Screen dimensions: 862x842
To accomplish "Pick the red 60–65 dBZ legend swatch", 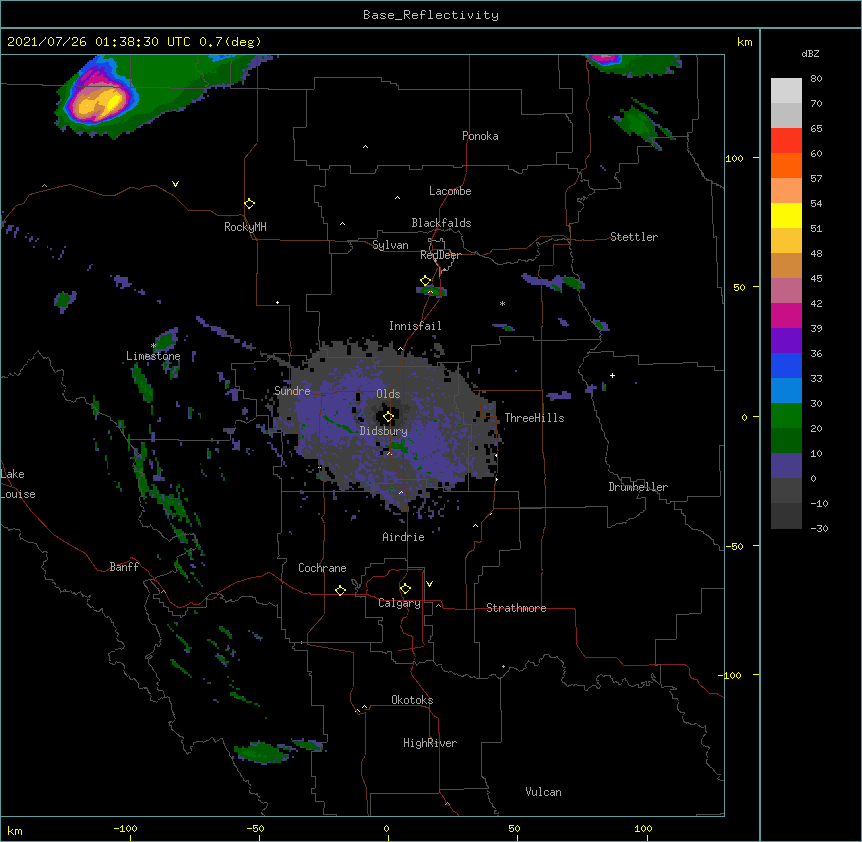I will pos(786,141).
